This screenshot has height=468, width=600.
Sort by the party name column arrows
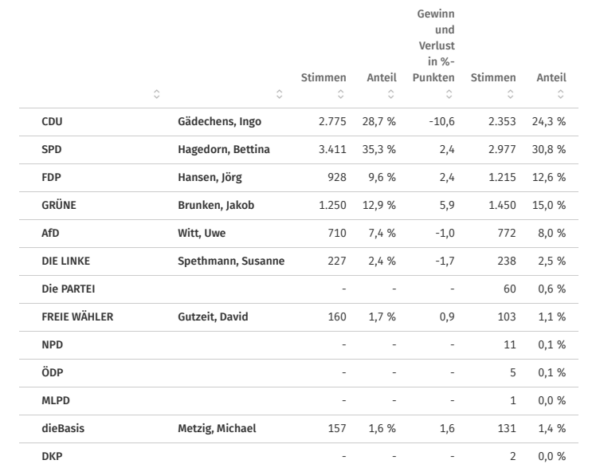[x=157, y=94]
